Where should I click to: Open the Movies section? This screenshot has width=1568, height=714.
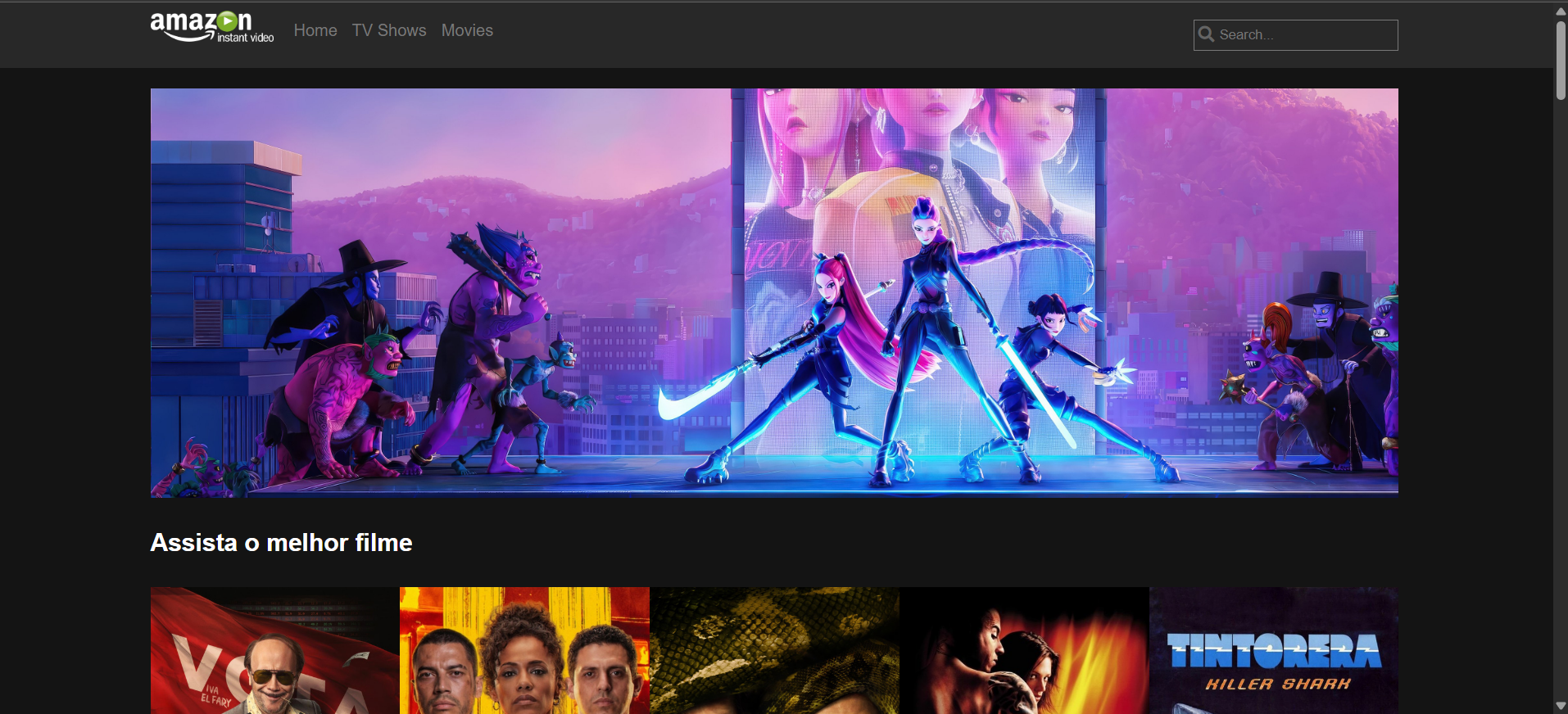pos(467,30)
